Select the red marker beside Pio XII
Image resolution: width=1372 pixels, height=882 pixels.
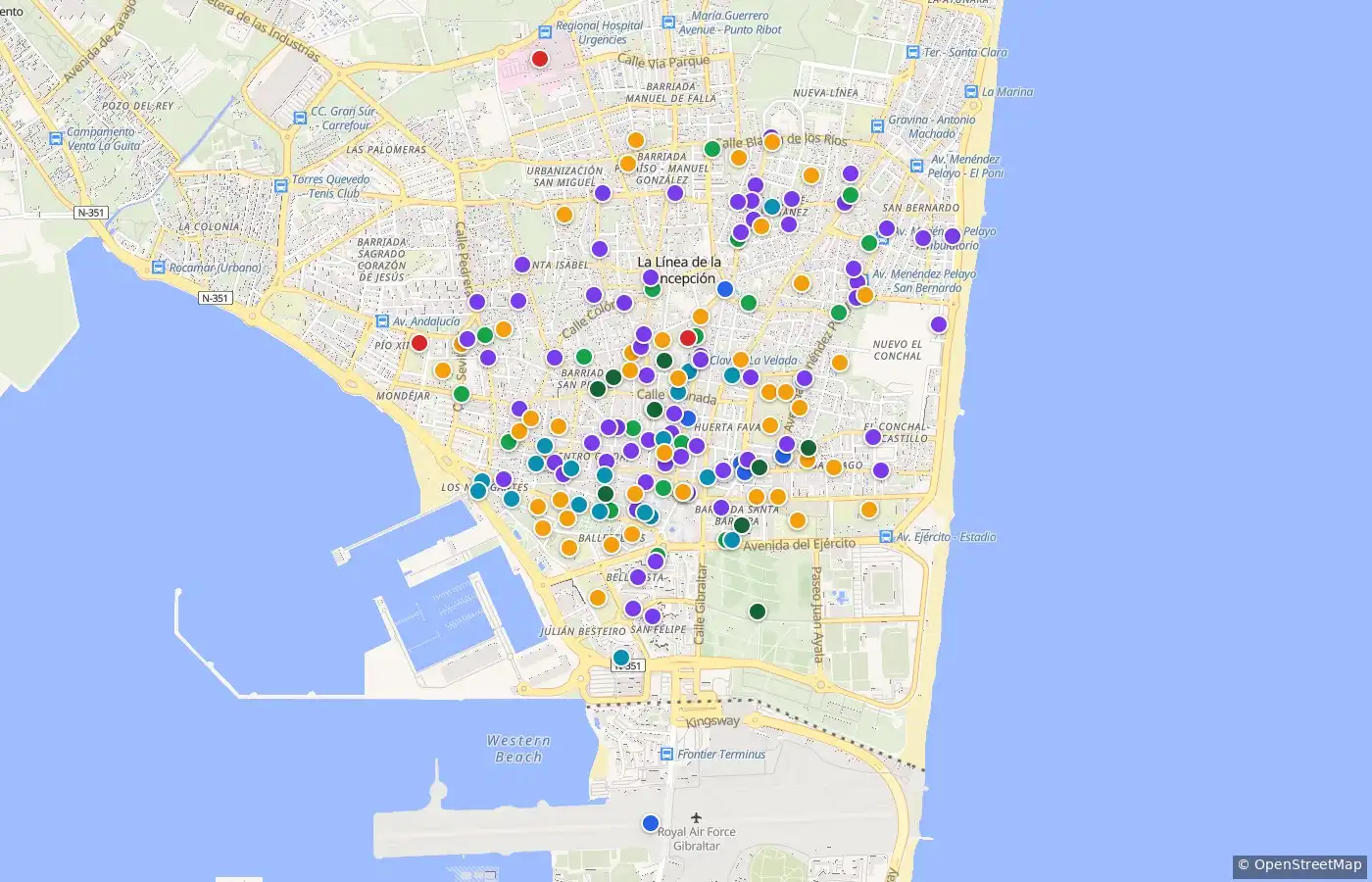click(x=418, y=343)
